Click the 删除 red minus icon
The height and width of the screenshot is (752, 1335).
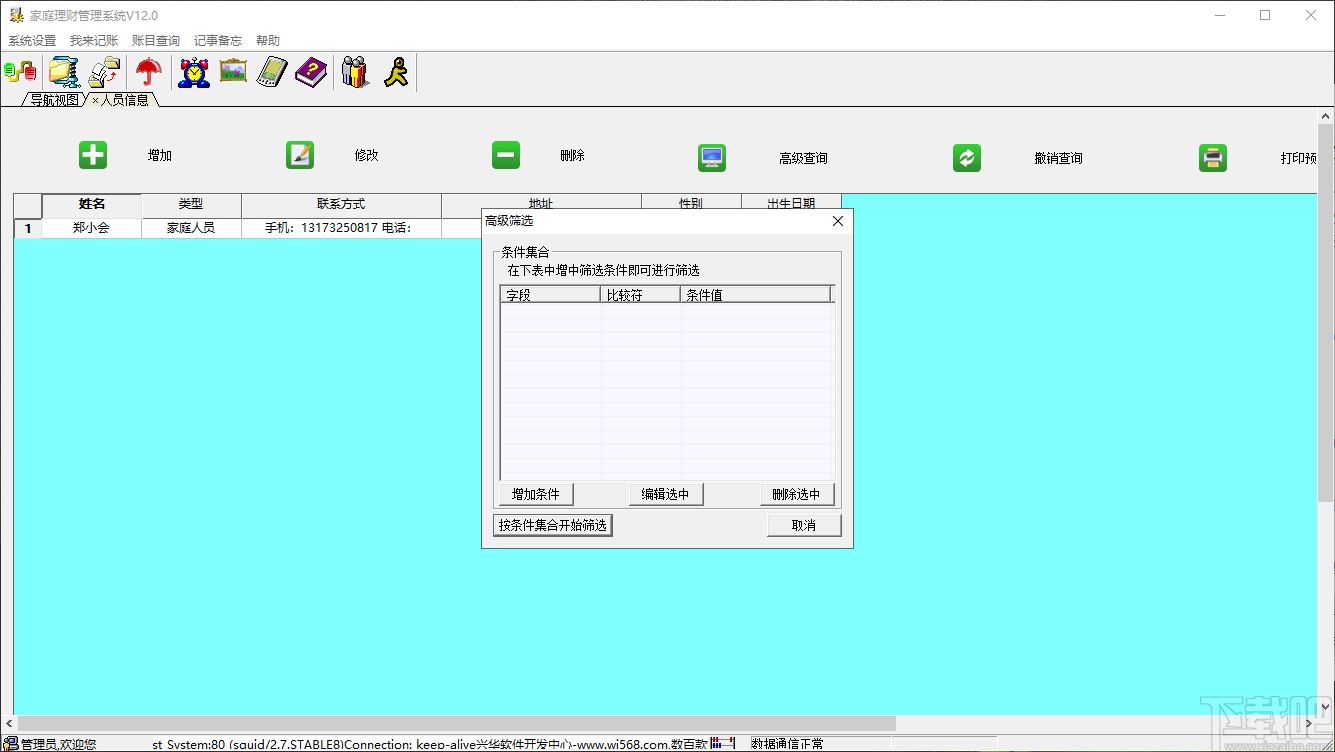[505, 154]
